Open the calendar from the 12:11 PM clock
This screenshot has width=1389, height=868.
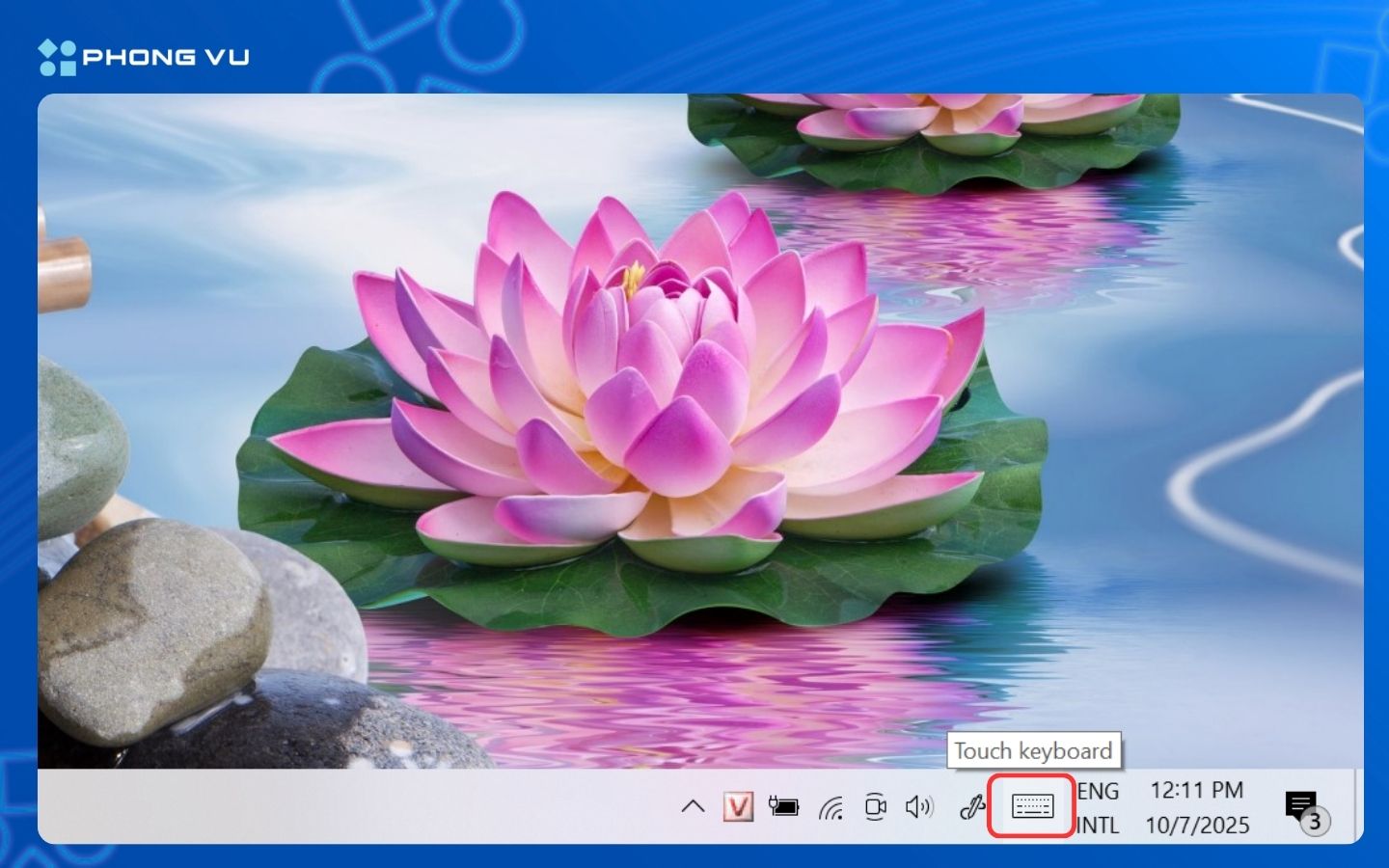(1196, 790)
